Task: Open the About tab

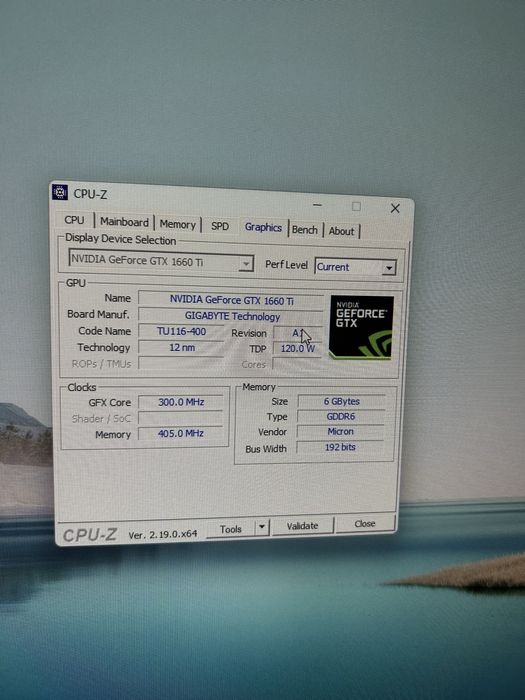Action: (342, 231)
